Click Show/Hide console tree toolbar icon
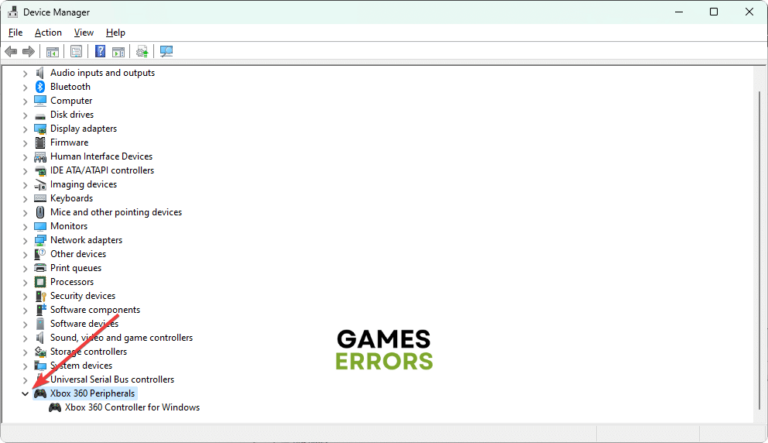The image size is (768, 443). pos(52,51)
